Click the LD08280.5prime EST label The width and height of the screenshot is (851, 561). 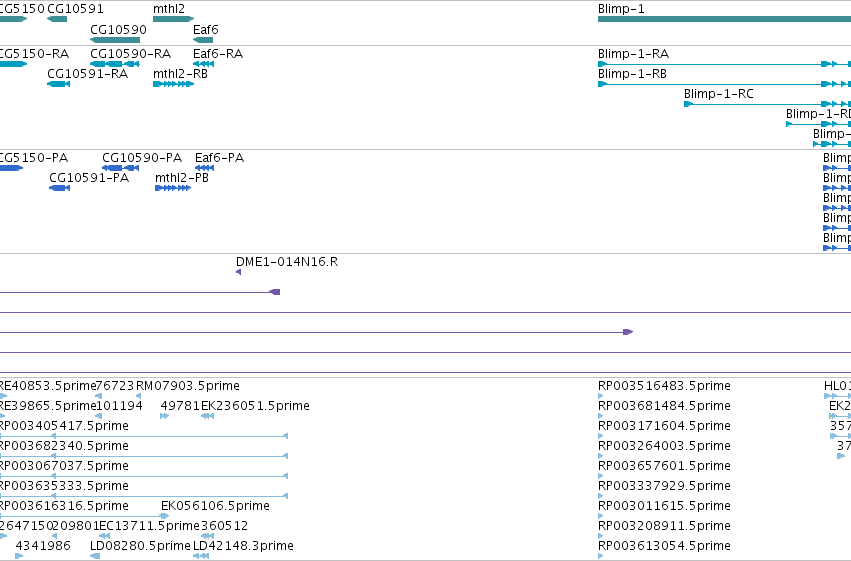point(140,546)
